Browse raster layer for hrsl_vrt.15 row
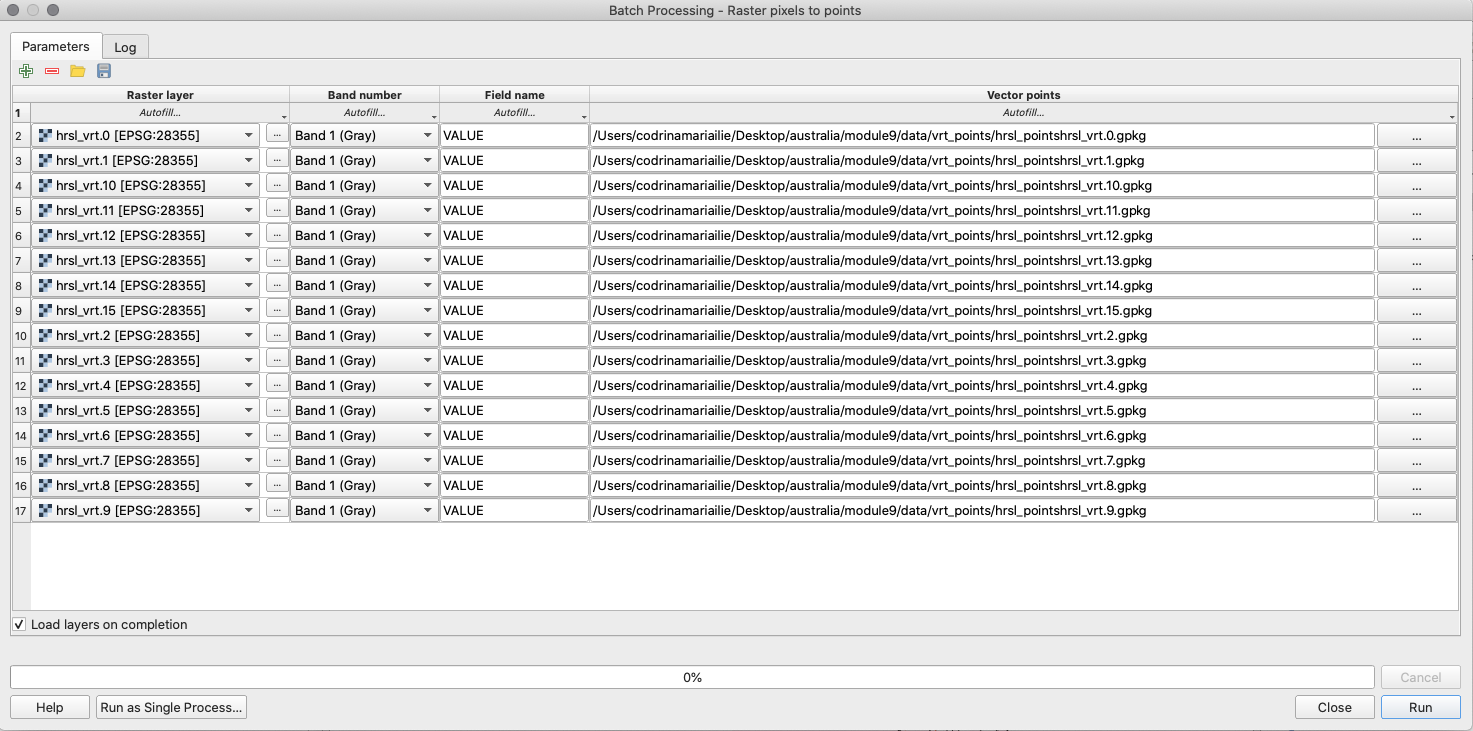The width and height of the screenshot is (1473, 731). (x=277, y=309)
